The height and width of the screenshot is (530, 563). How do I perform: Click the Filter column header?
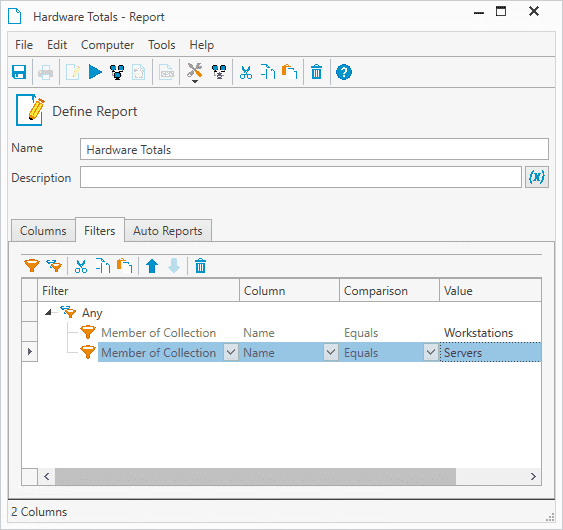tap(139, 290)
